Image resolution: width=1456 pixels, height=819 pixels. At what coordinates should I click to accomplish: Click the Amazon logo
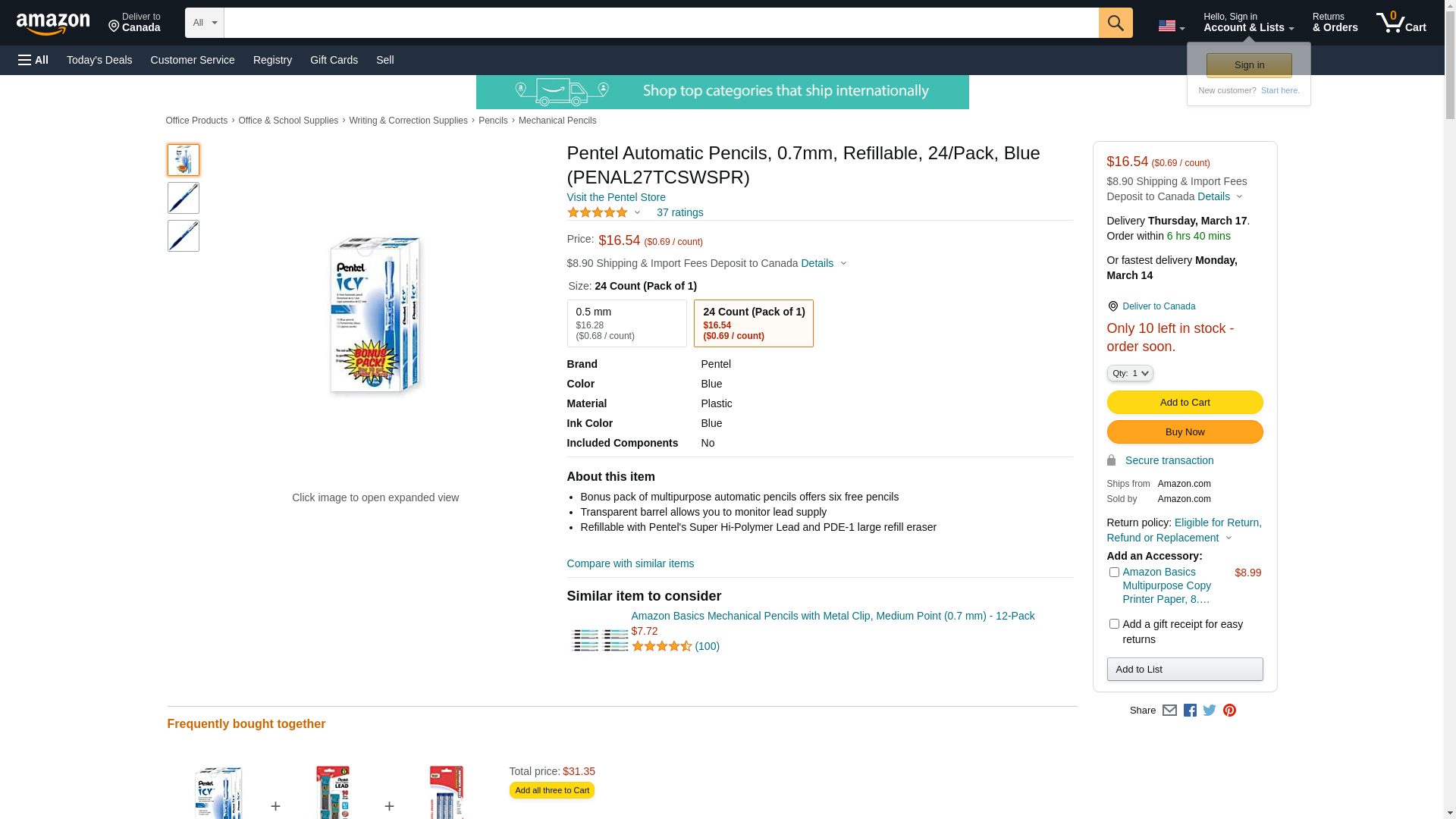(53, 24)
